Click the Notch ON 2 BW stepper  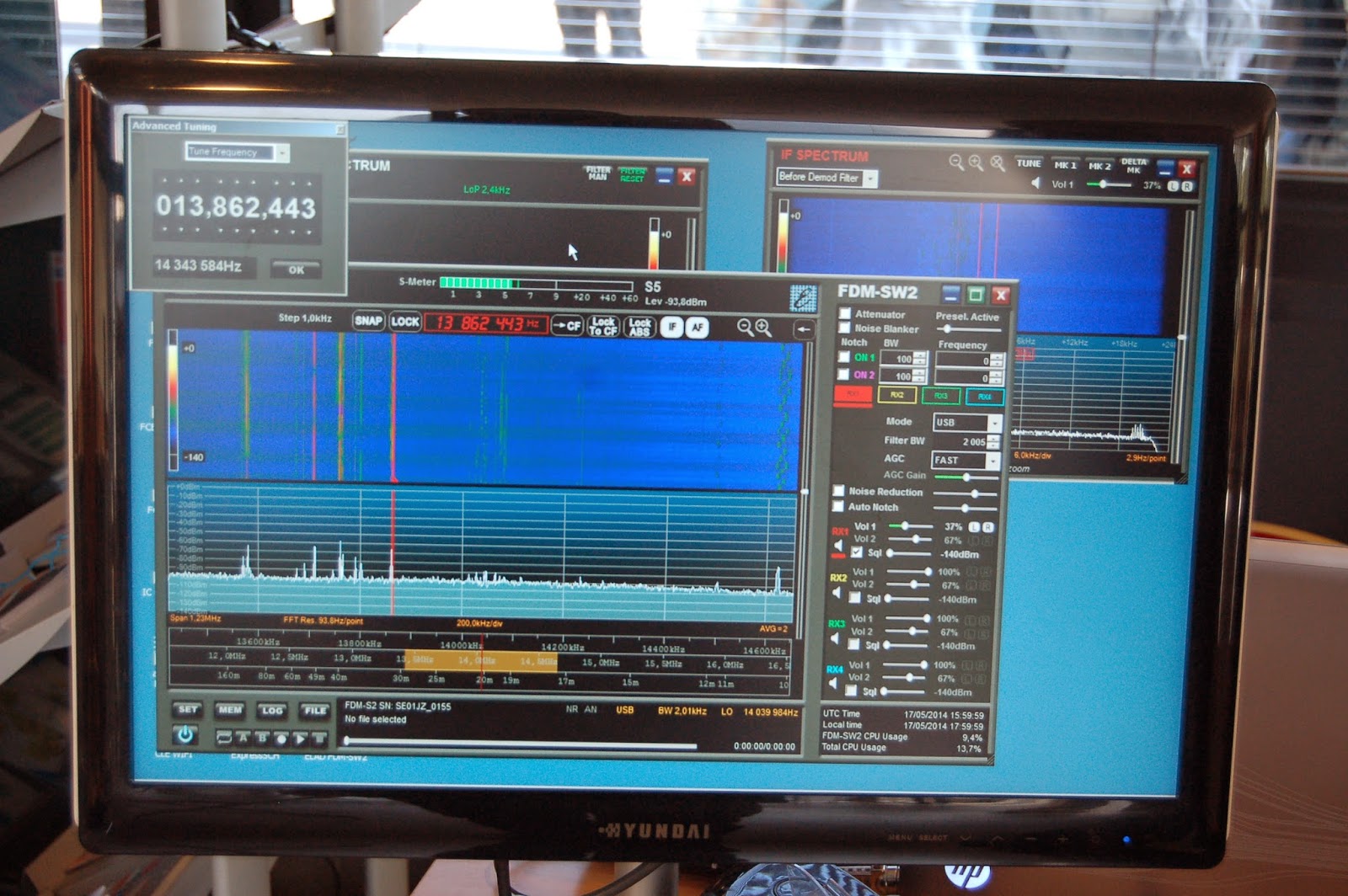coord(920,376)
